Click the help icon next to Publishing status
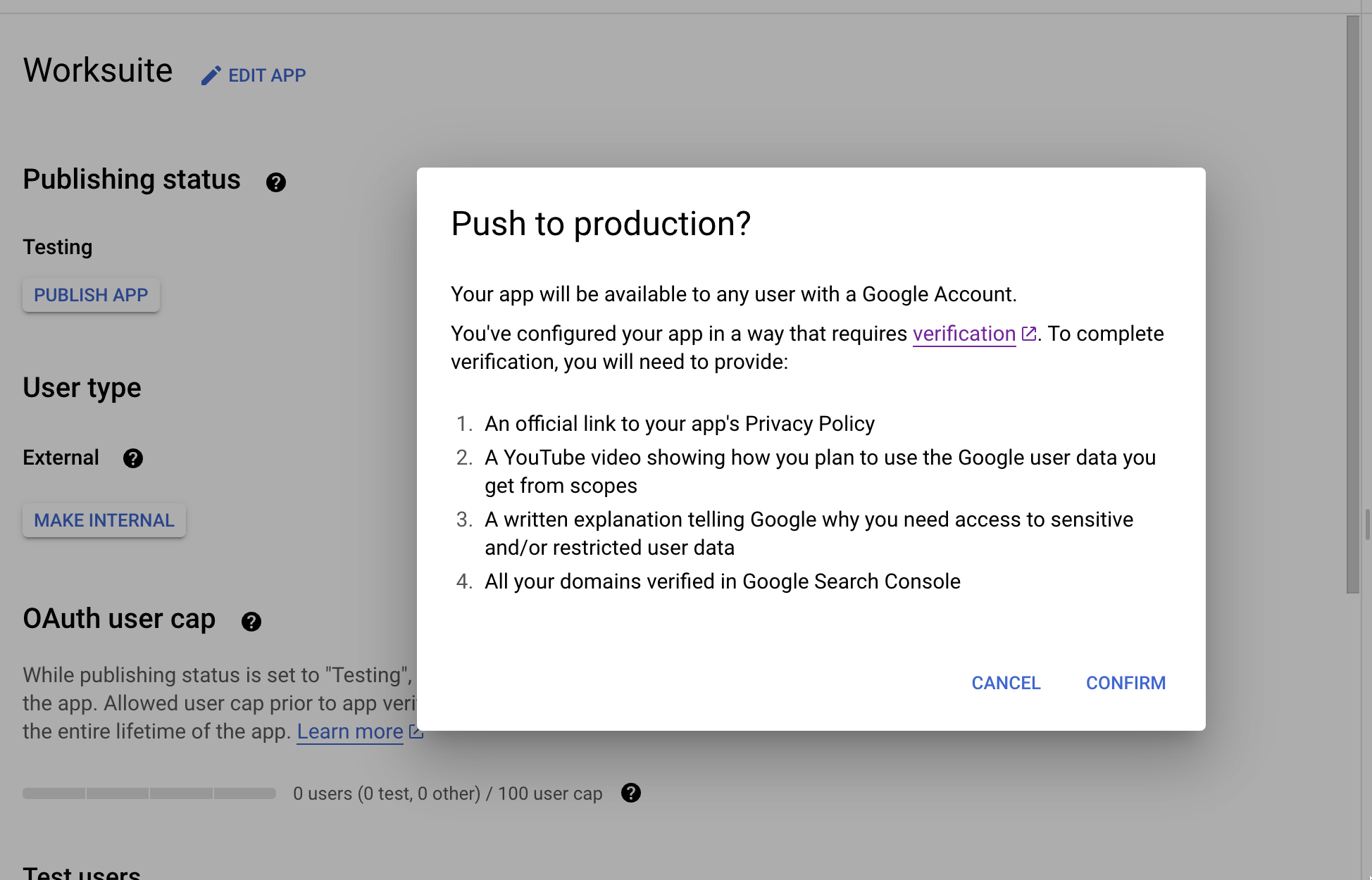1372x880 pixels. point(275,182)
